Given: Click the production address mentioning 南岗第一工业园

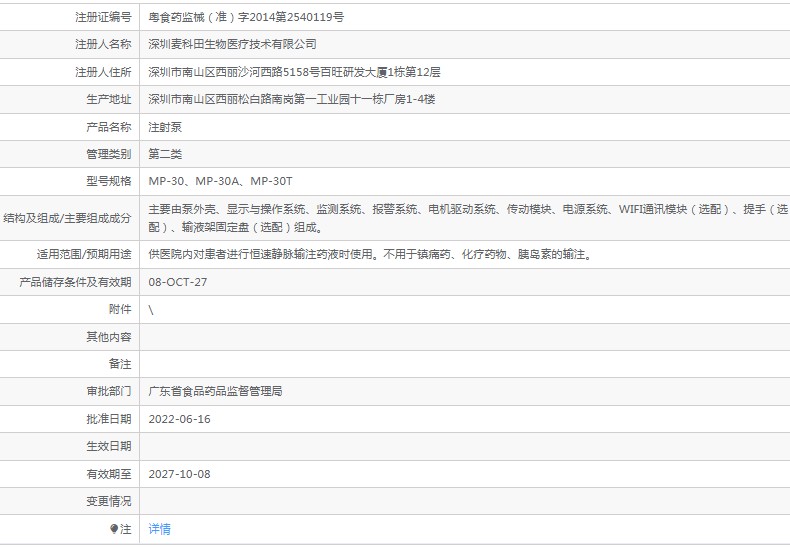Looking at the screenshot, I should coord(292,99).
